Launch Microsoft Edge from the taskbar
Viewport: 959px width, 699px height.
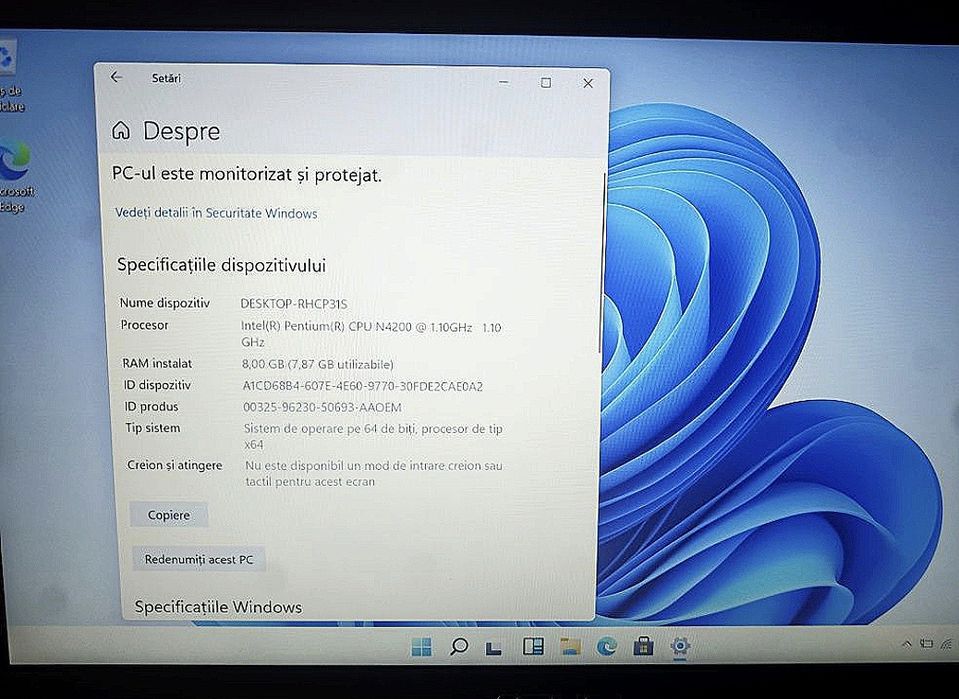tap(607, 646)
